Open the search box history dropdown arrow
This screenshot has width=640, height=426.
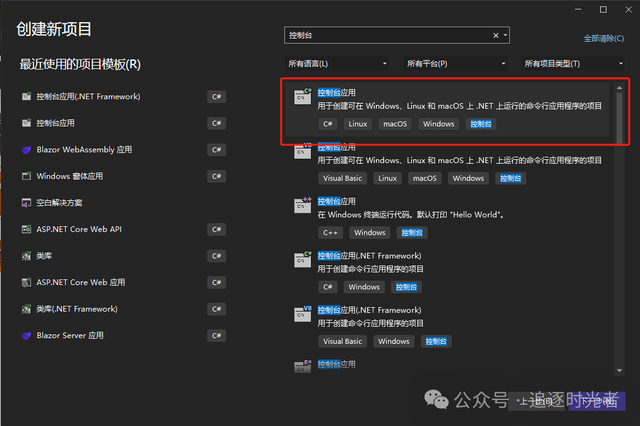pos(505,36)
